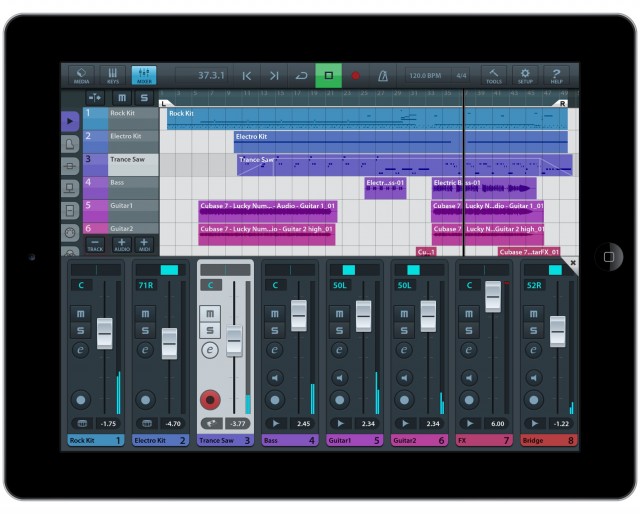The height and width of the screenshot is (514, 640).
Task: Click the metronome icon
Action: pos(382,75)
